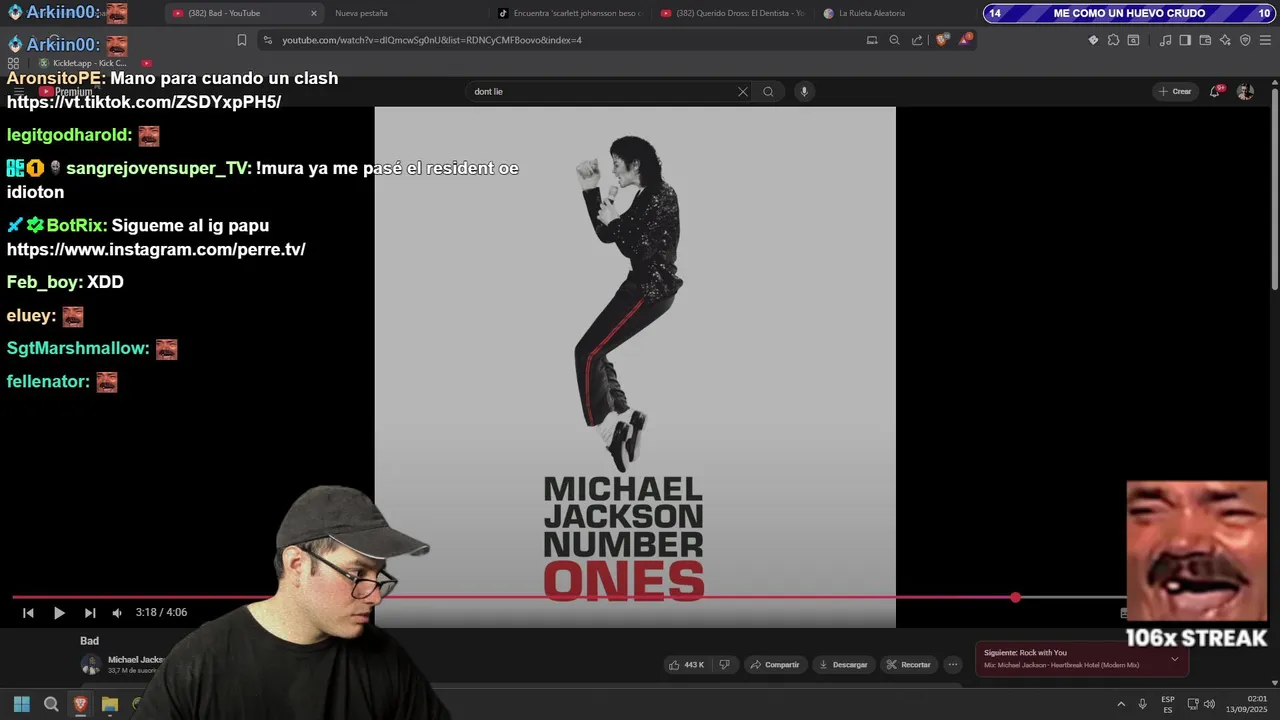Image resolution: width=1280 pixels, height=720 pixels.
Task: Click inside the YouTube search box
Action: pyautogui.click(x=600, y=92)
